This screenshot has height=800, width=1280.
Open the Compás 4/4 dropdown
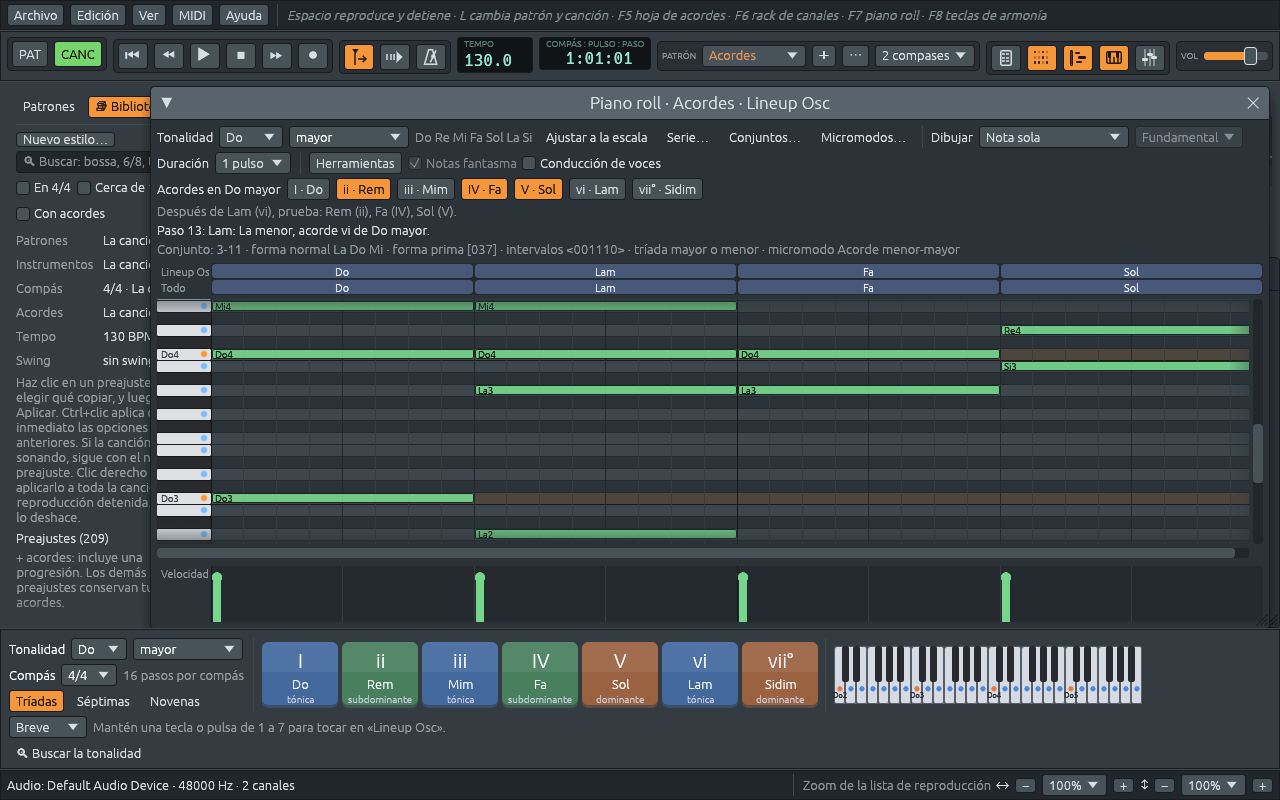tap(89, 675)
